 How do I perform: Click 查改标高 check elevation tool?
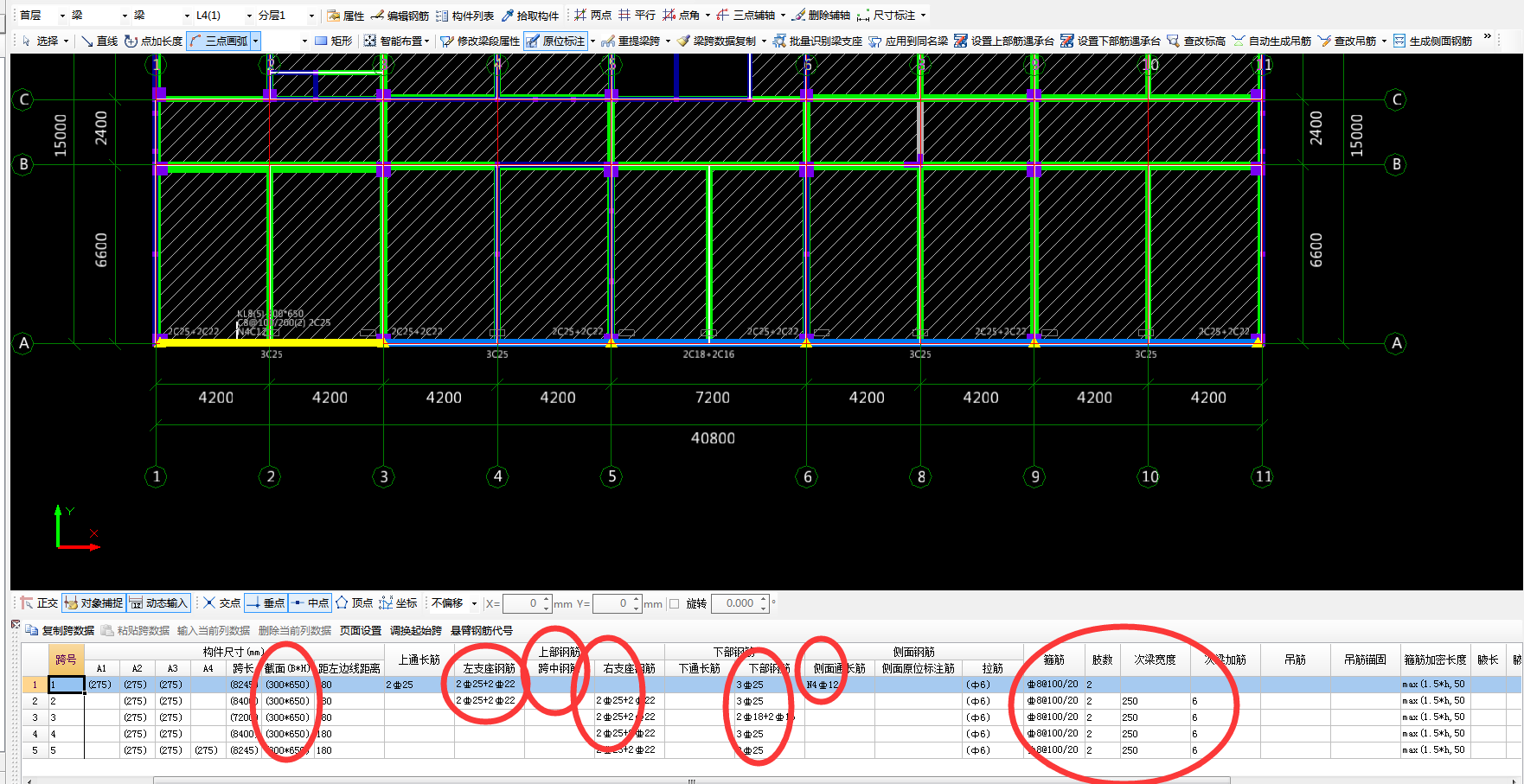click(x=1196, y=41)
